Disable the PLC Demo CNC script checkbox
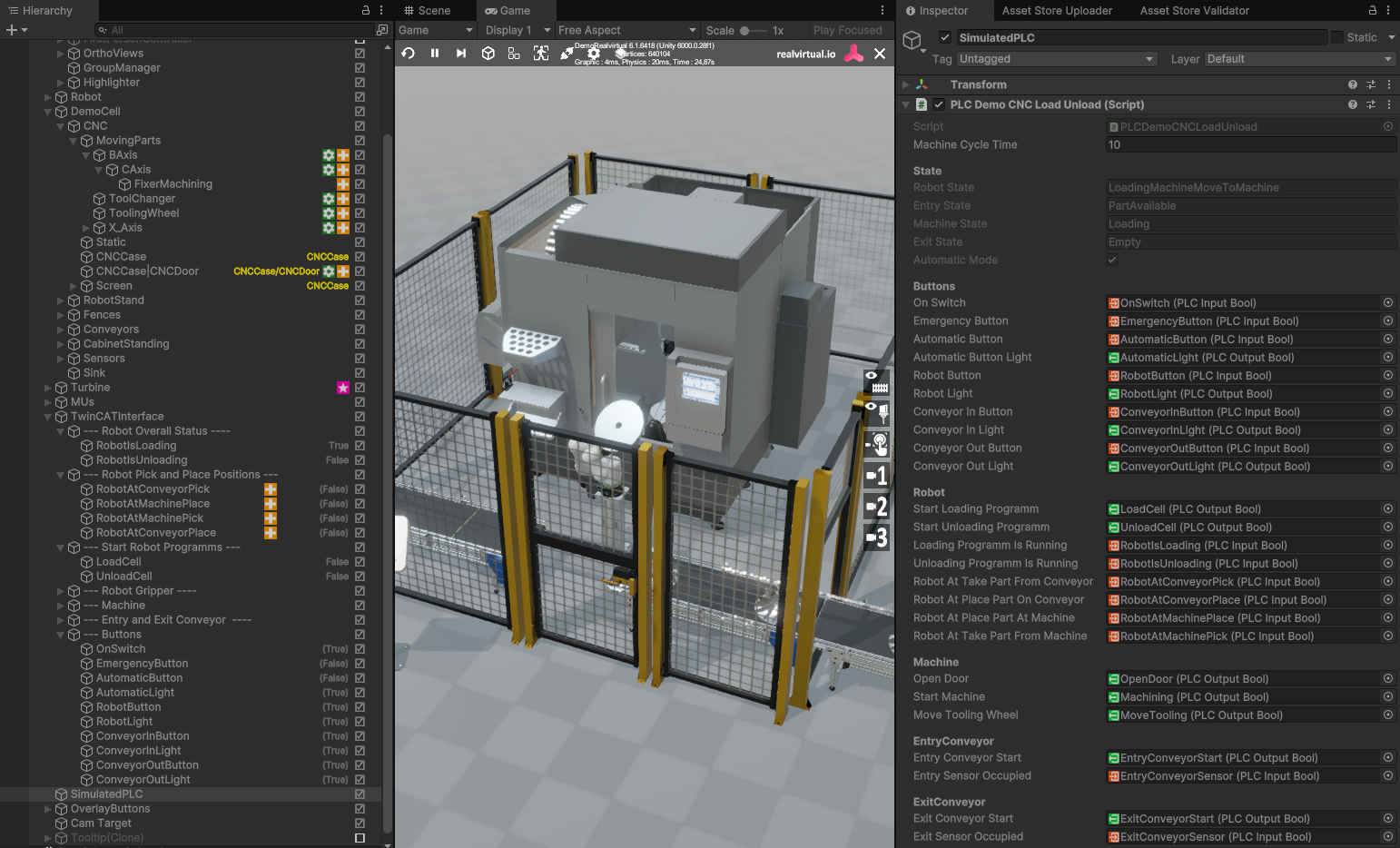Image resolution: width=1400 pixels, height=848 pixels. pos(939,104)
